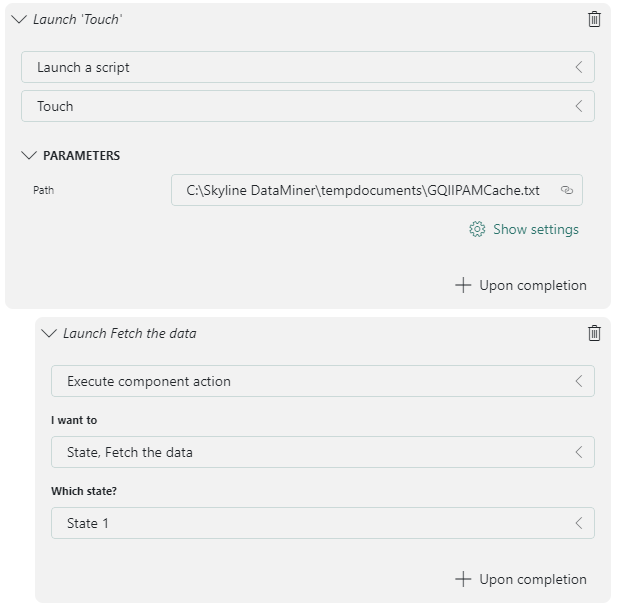Collapse the Launch Fetch the data section
Image resolution: width=618 pixels, height=610 pixels.
pyautogui.click(x=49, y=333)
